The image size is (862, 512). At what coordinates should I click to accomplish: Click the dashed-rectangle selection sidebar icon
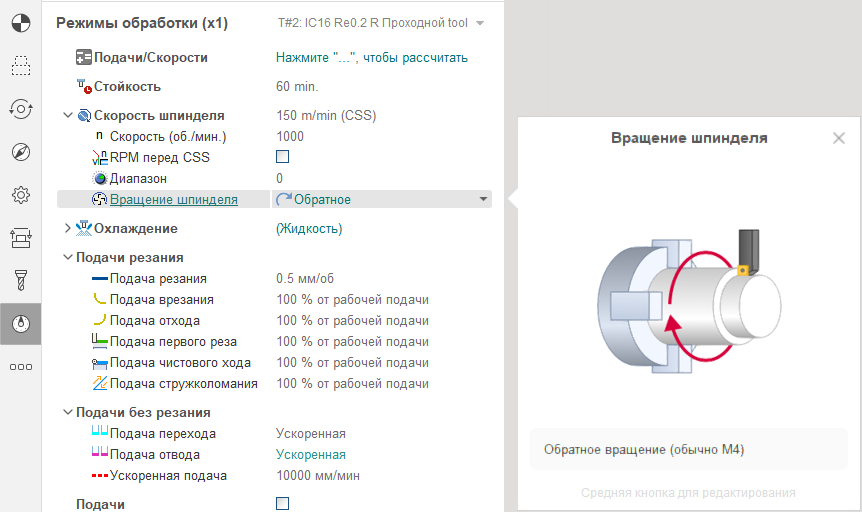pos(20,66)
